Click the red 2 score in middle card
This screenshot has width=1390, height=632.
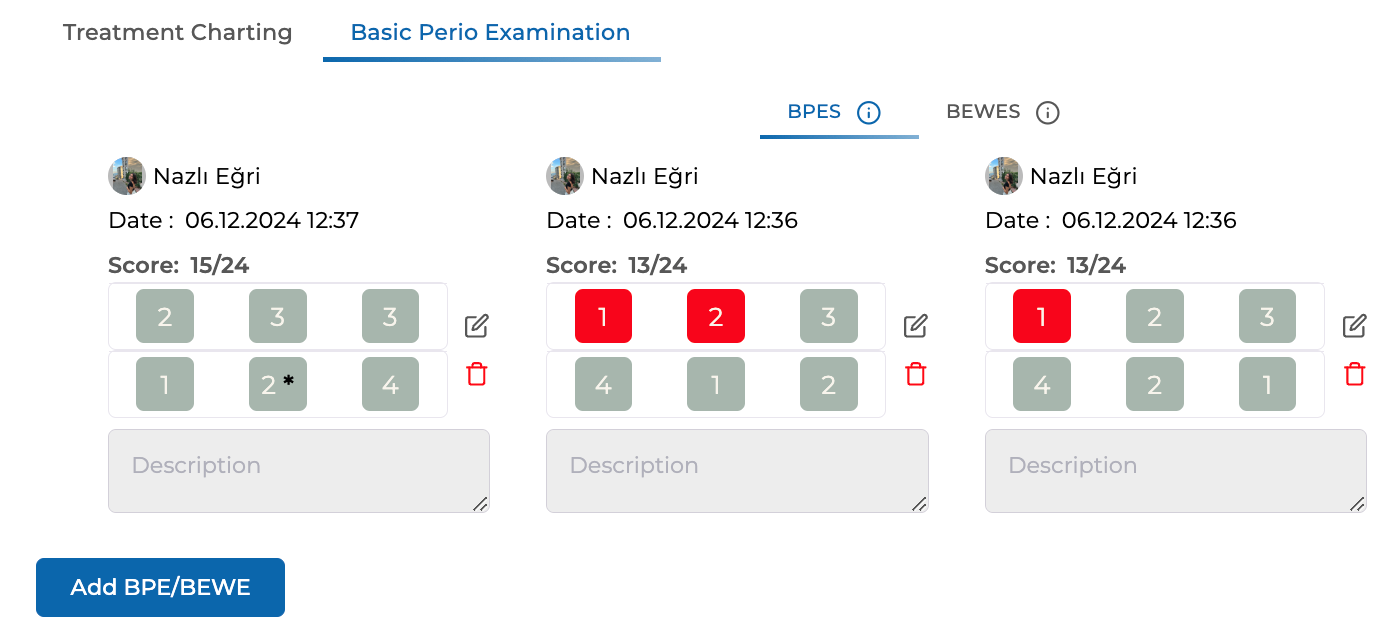coord(716,316)
